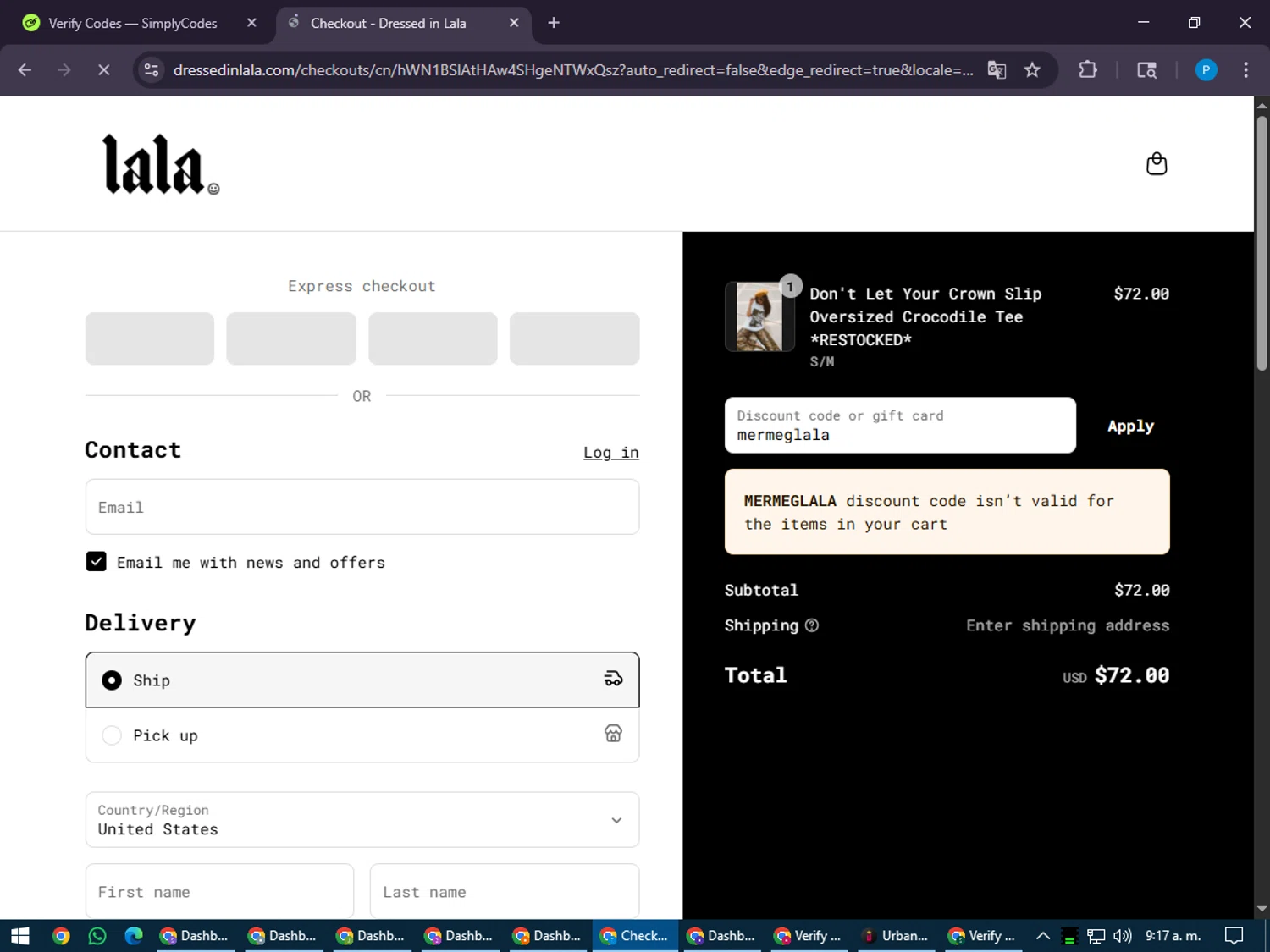This screenshot has width=1270, height=952.
Task: Click the 'Enter shipping address' text
Action: coord(1068,625)
